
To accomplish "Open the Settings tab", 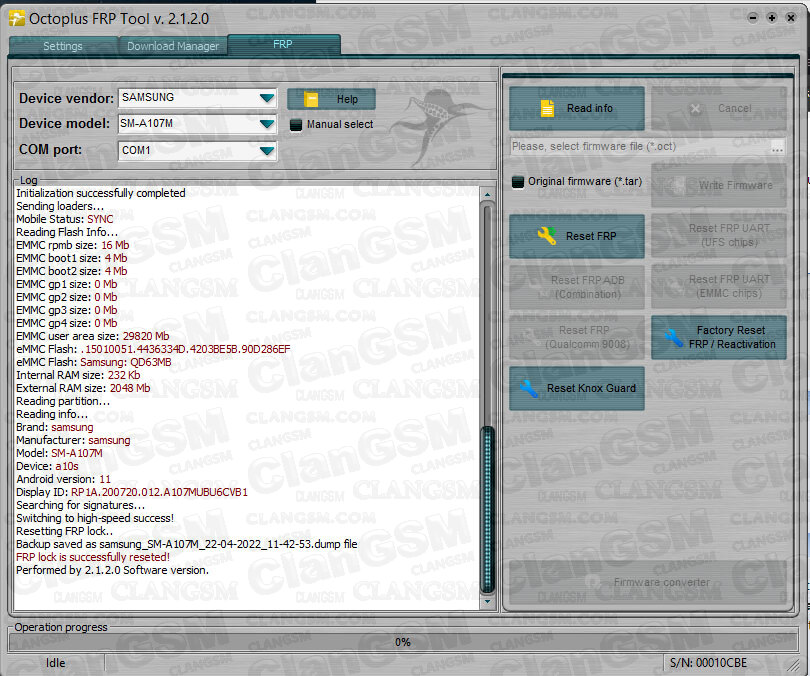I will 63,46.
